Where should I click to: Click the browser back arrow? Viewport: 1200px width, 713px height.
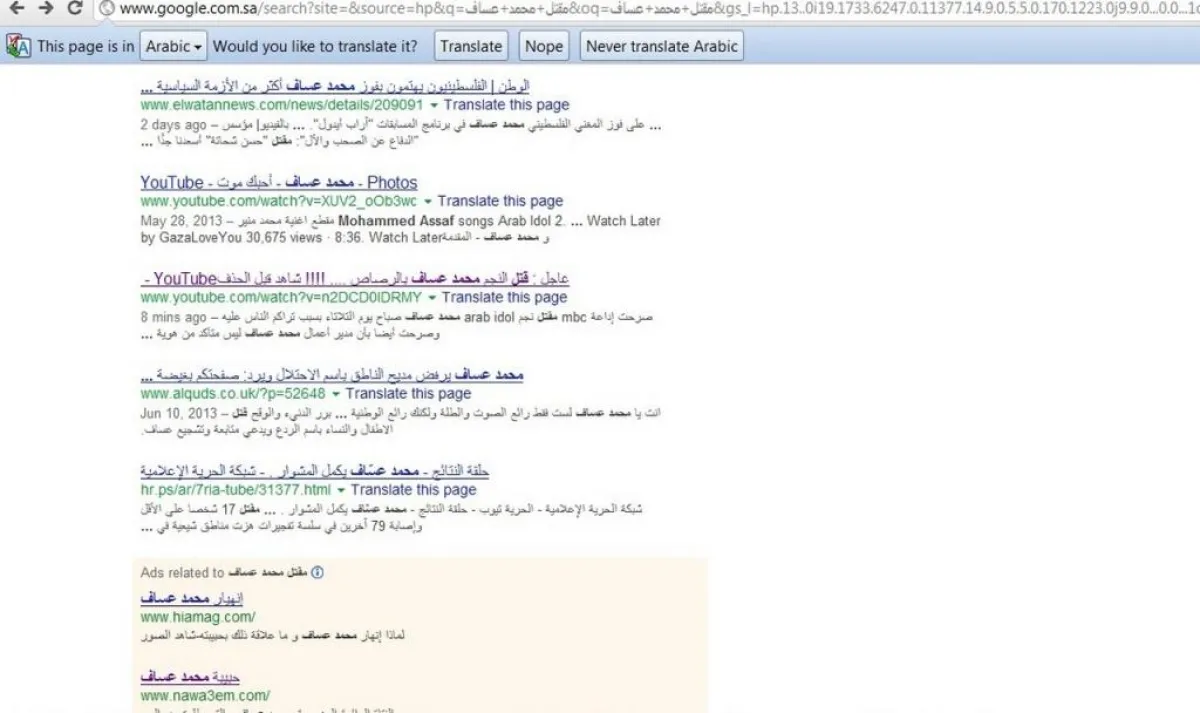(16, 8)
